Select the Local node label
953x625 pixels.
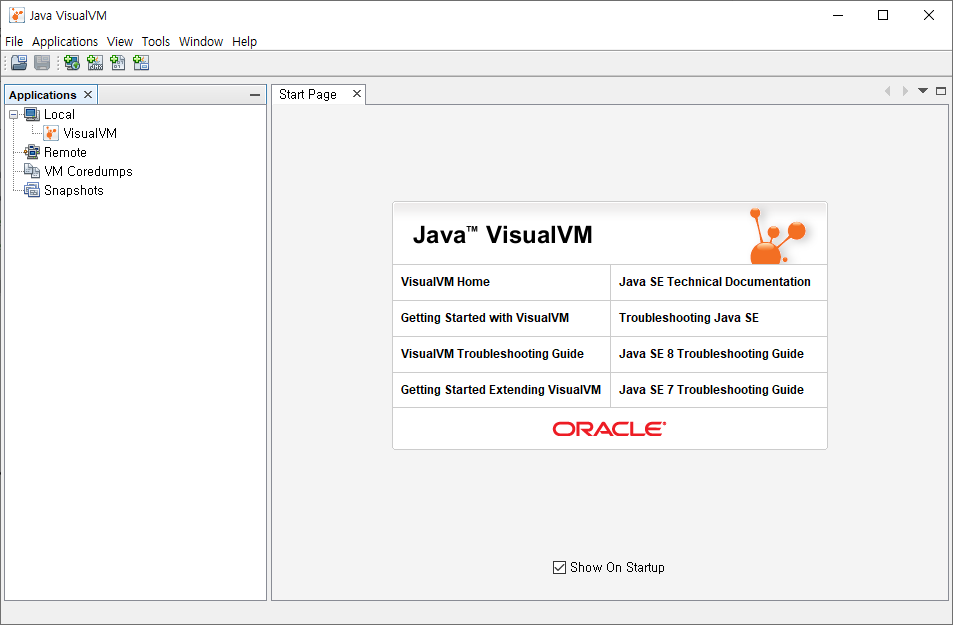(x=59, y=114)
